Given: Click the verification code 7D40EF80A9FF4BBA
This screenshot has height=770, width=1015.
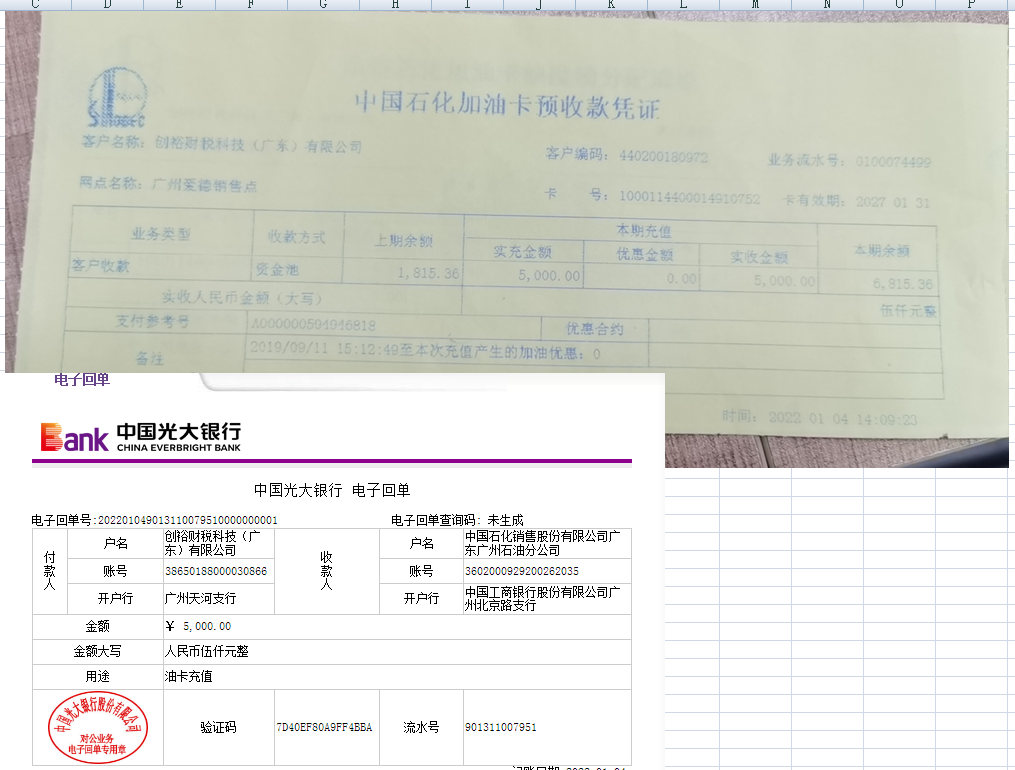Looking at the screenshot, I should [x=324, y=727].
